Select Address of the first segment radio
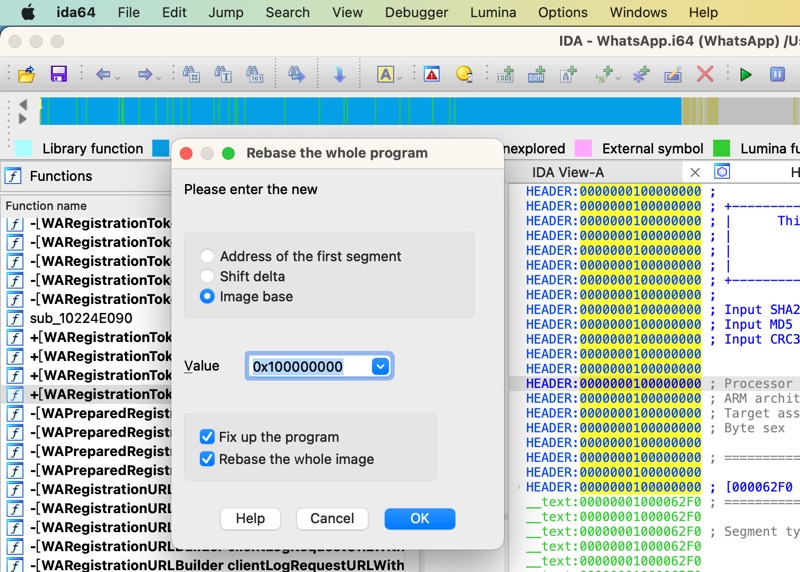Viewport: 800px width, 572px height. (207, 256)
